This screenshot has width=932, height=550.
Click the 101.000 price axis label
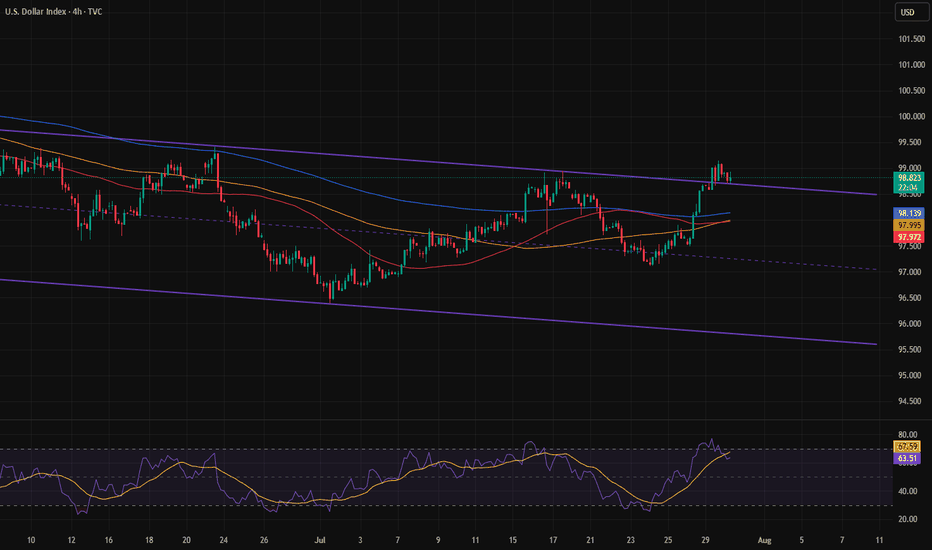coord(911,65)
